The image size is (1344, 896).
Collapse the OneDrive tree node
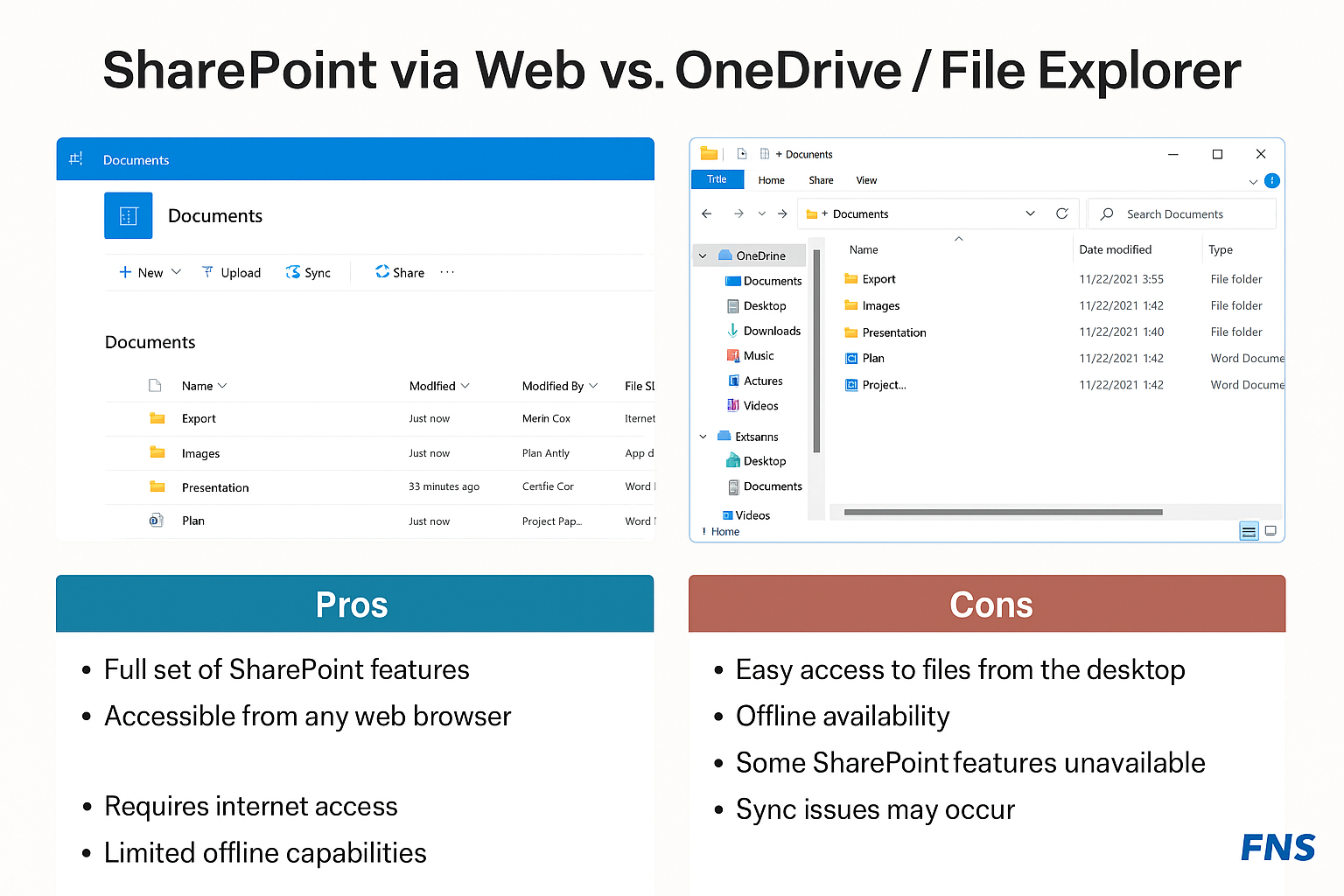(x=703, y=255)
